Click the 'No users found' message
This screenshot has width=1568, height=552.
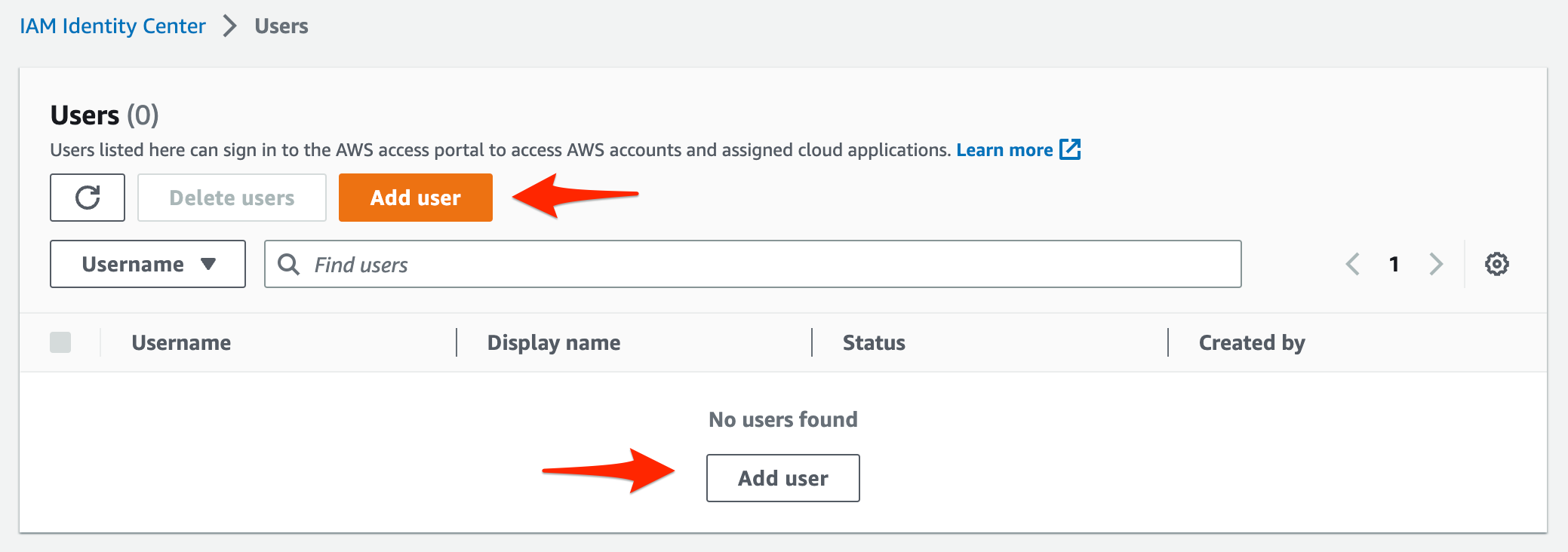click(x=783, y=419)
